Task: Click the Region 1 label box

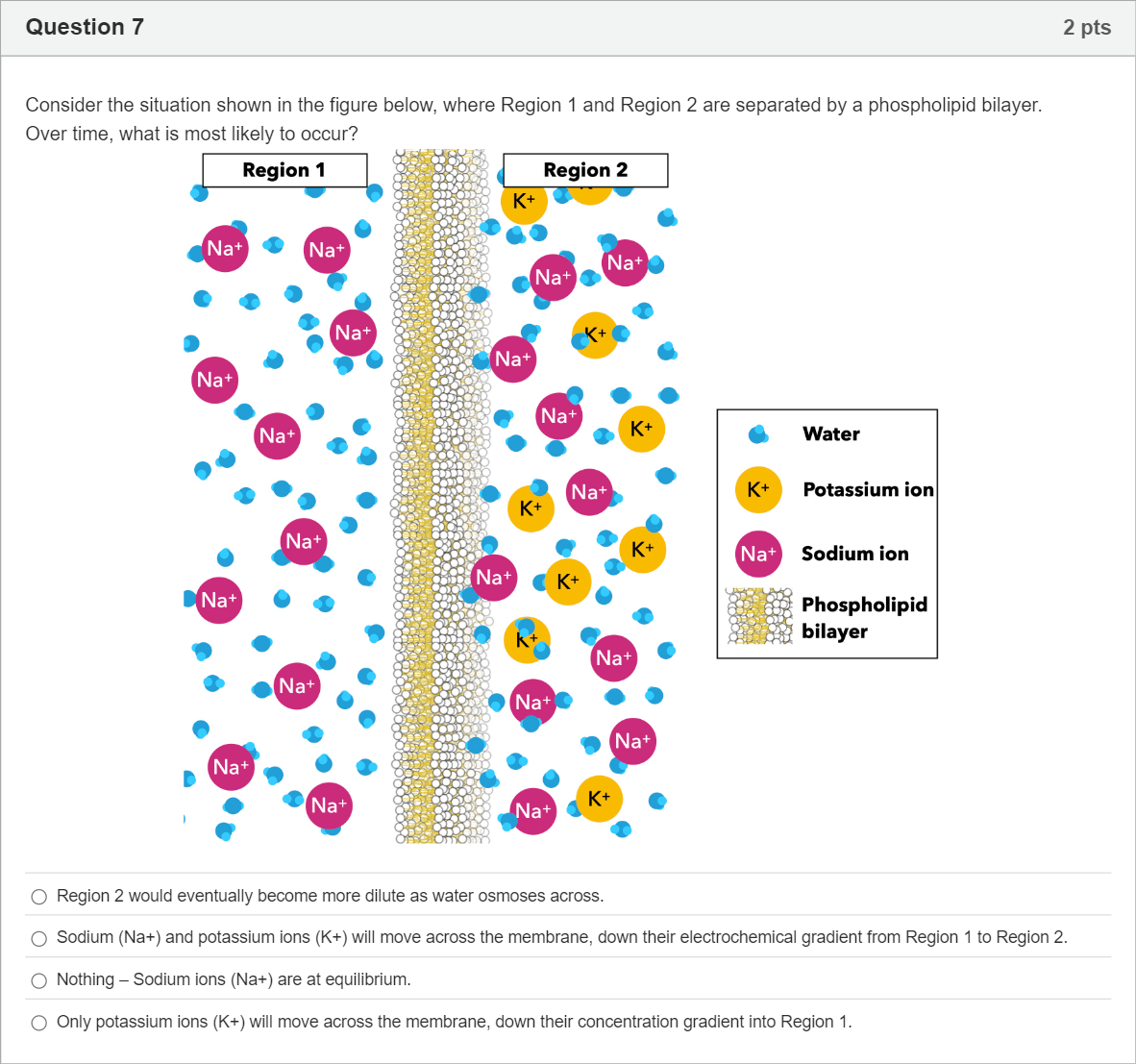Action: coord(284,170)
